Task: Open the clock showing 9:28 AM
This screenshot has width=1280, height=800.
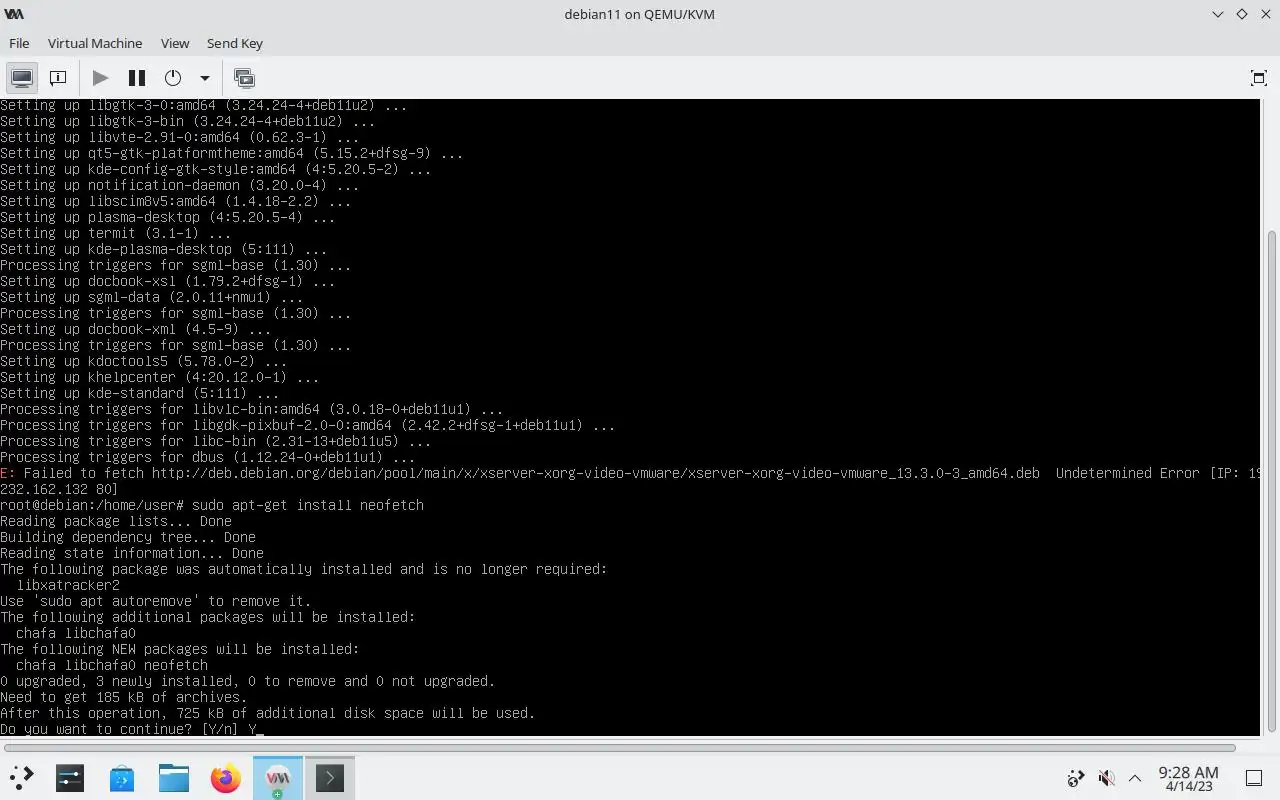Action: coord(1188,778)
